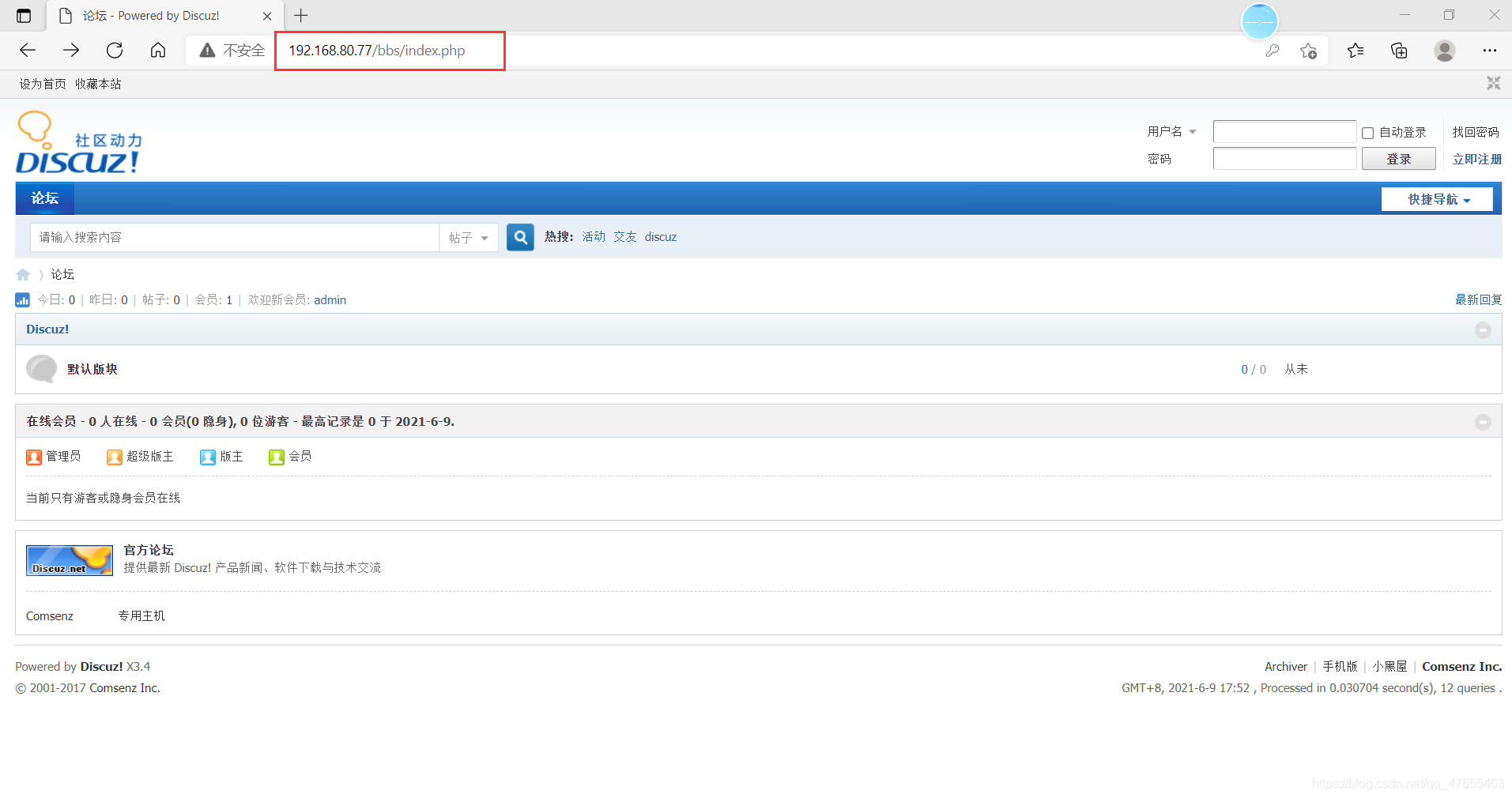
Task: Click the 最新回复 link
Action: pos(1478,299)
